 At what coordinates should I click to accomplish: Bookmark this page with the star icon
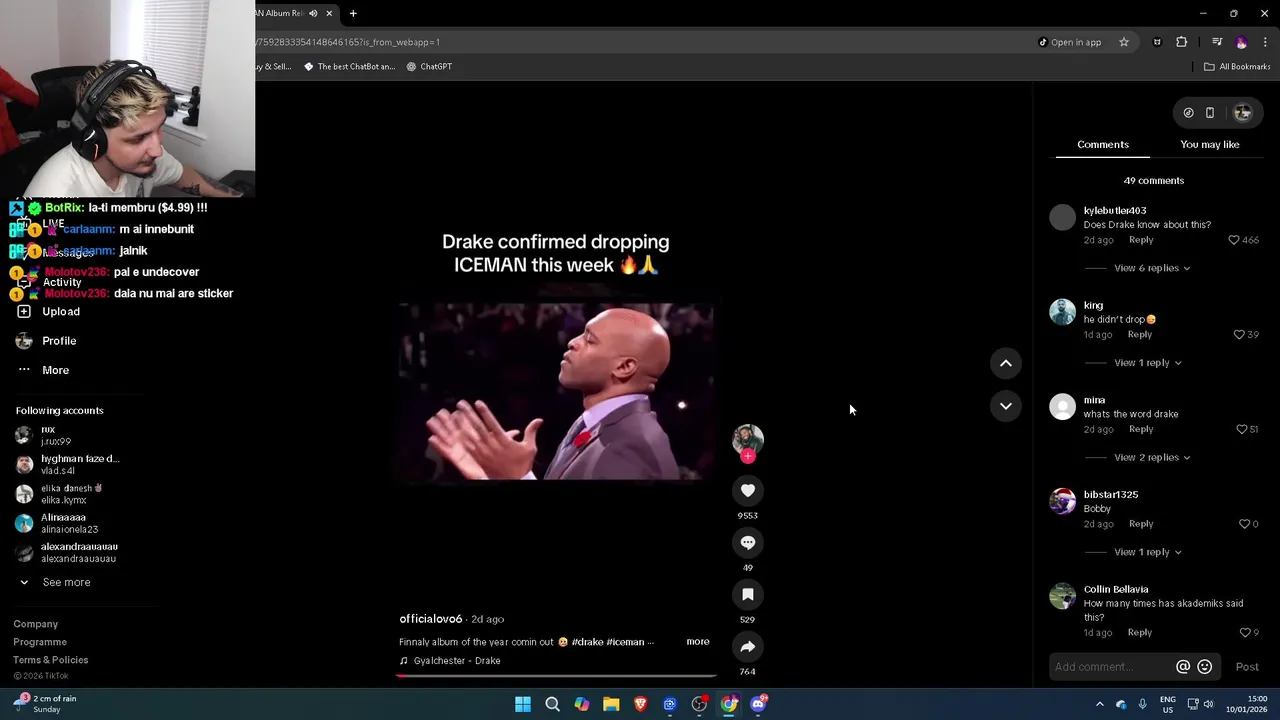tap(1123, 42)
